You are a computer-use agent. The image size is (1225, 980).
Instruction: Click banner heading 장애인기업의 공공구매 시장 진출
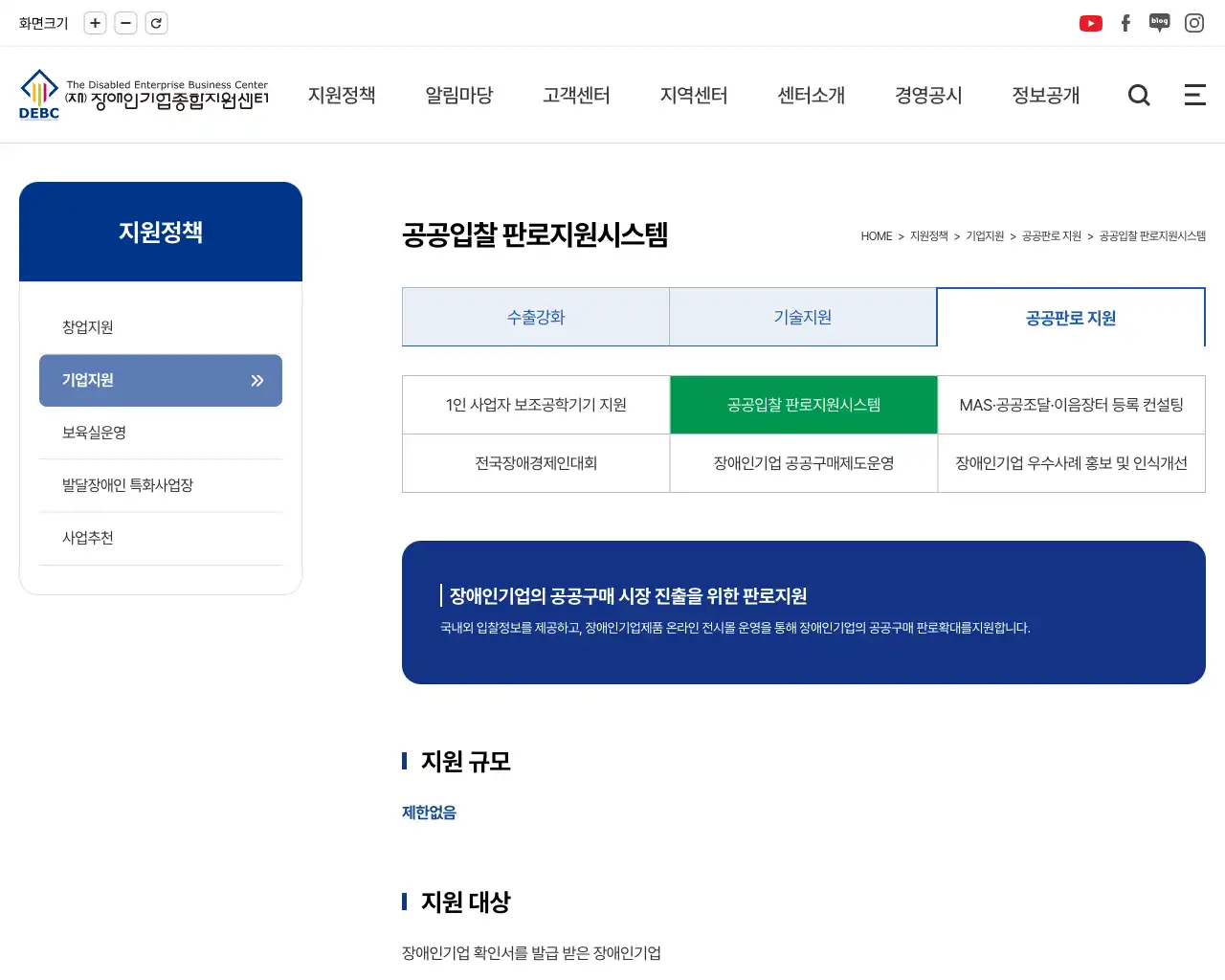click(629, 596)
